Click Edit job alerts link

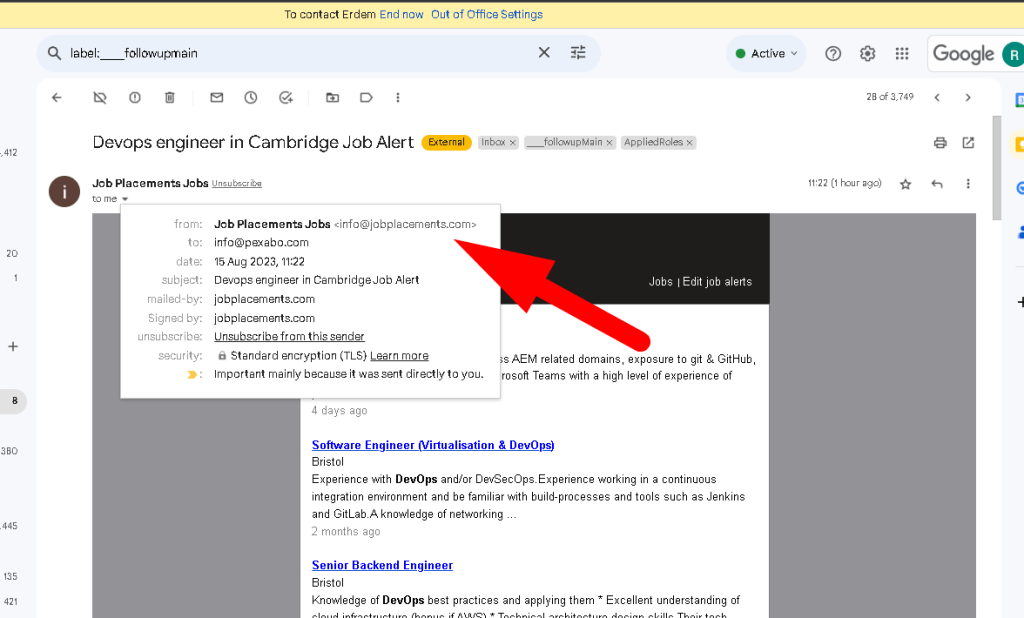coord(717,282)
